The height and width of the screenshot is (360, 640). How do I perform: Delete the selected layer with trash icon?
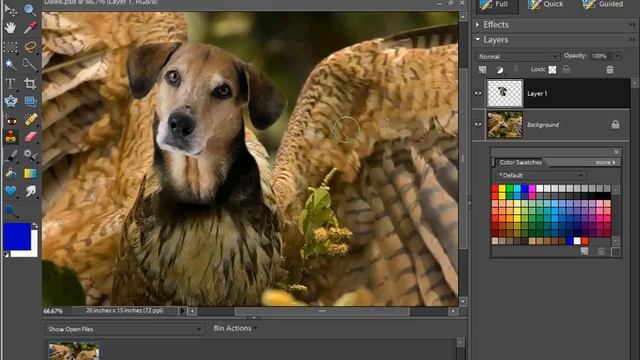(610, 70)
